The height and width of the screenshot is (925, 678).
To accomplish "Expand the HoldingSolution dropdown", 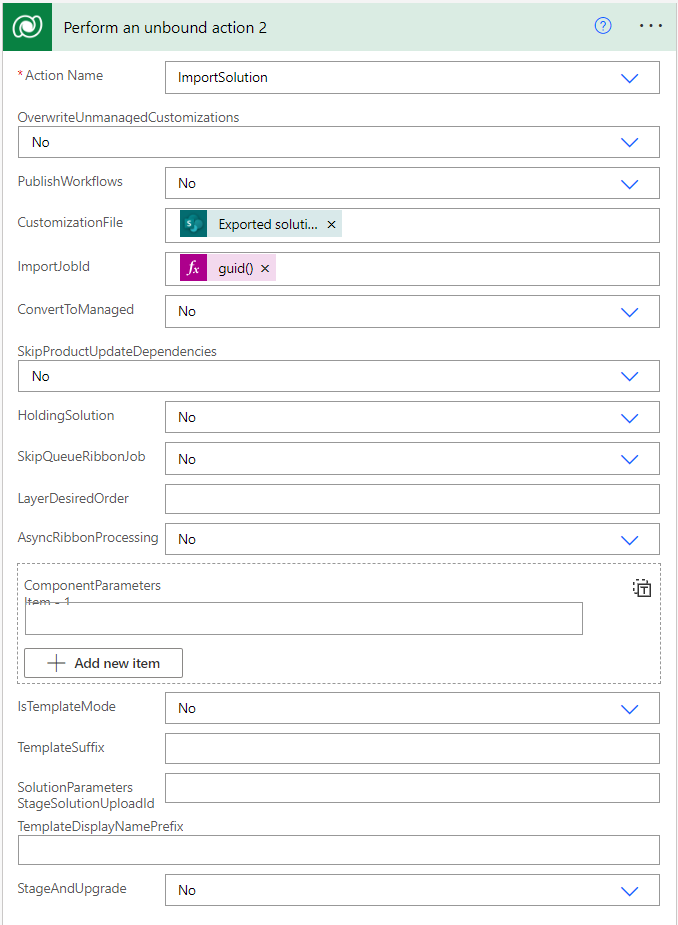I will click(x=629, y=417).
